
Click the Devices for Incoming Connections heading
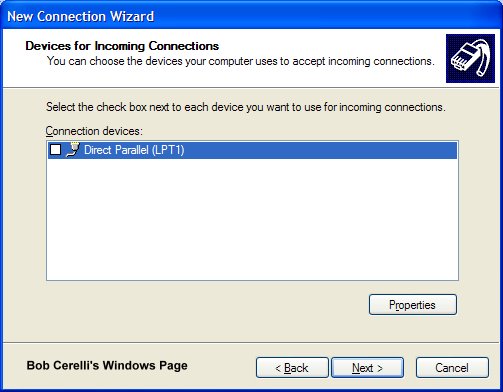pos(122,46)
